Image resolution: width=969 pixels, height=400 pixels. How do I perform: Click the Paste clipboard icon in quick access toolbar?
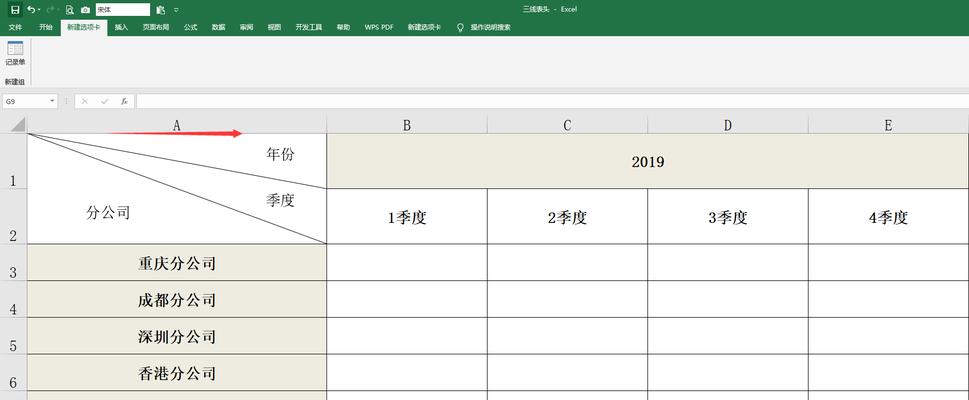click(x=161, y=10)
